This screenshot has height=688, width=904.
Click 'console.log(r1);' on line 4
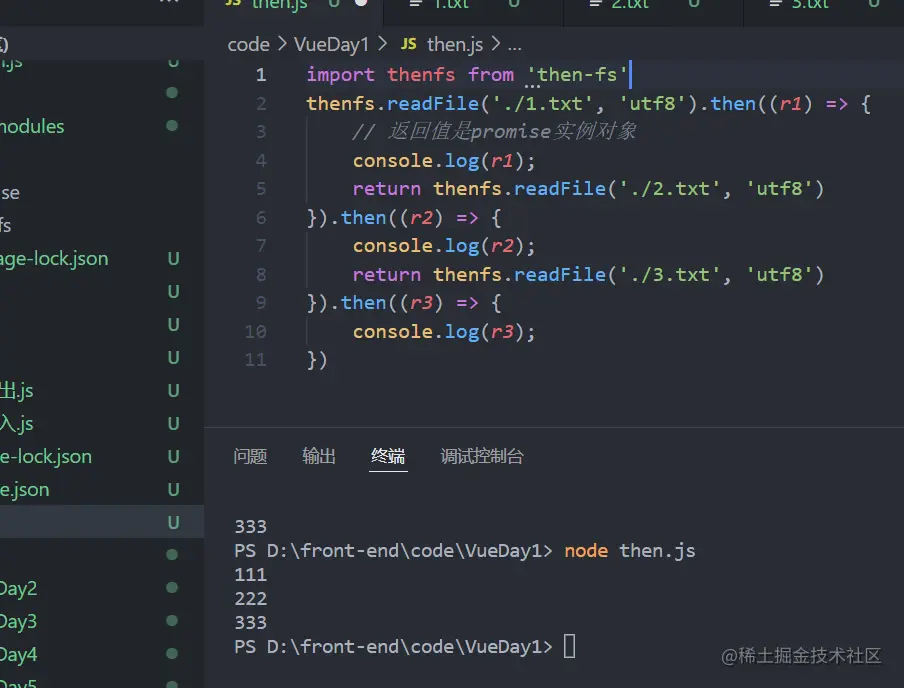click(444, 160)
